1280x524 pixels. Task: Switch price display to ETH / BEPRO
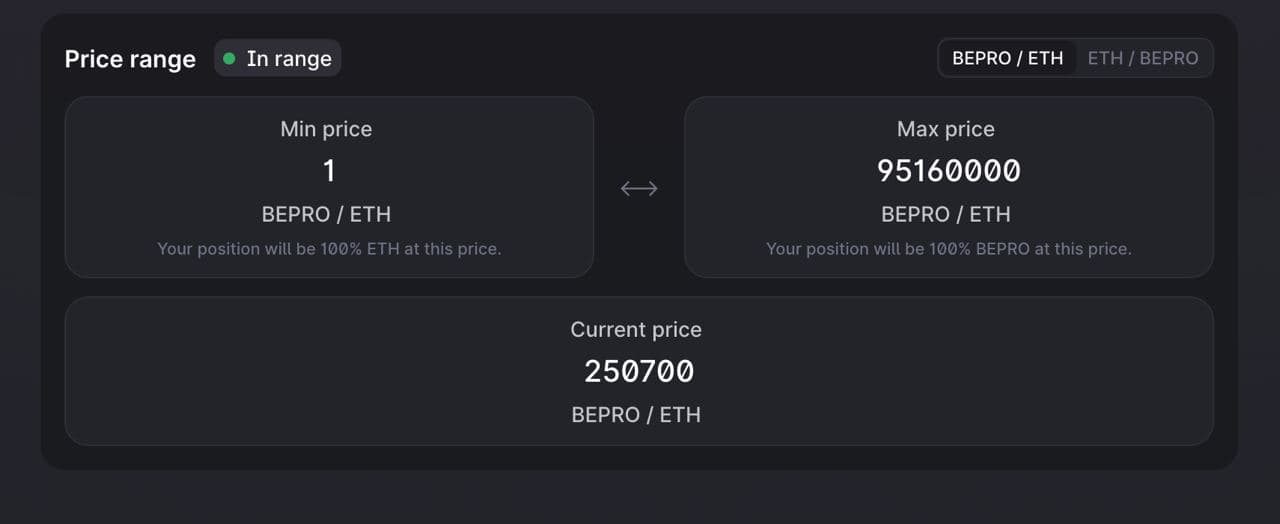point(1142,58)
